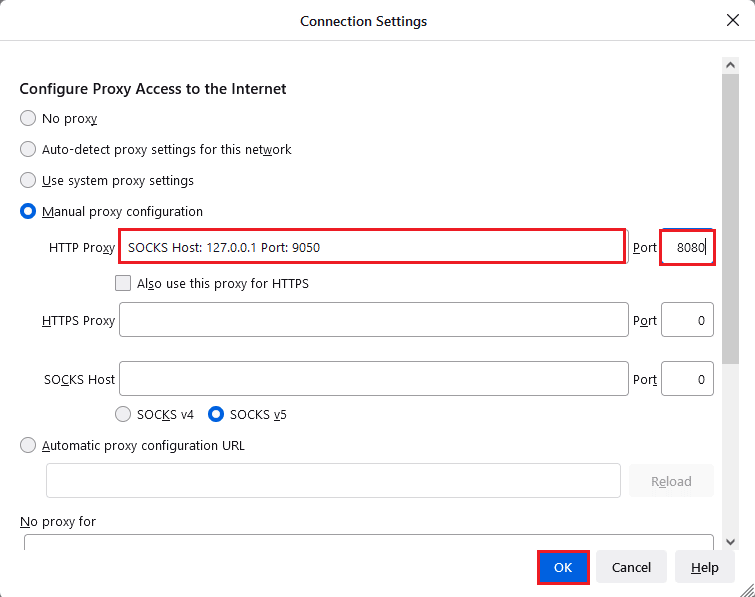Image resolution: width=755 pixels, height=597 pixels.
Task: Open the Help button
Action: click(704, 567)
